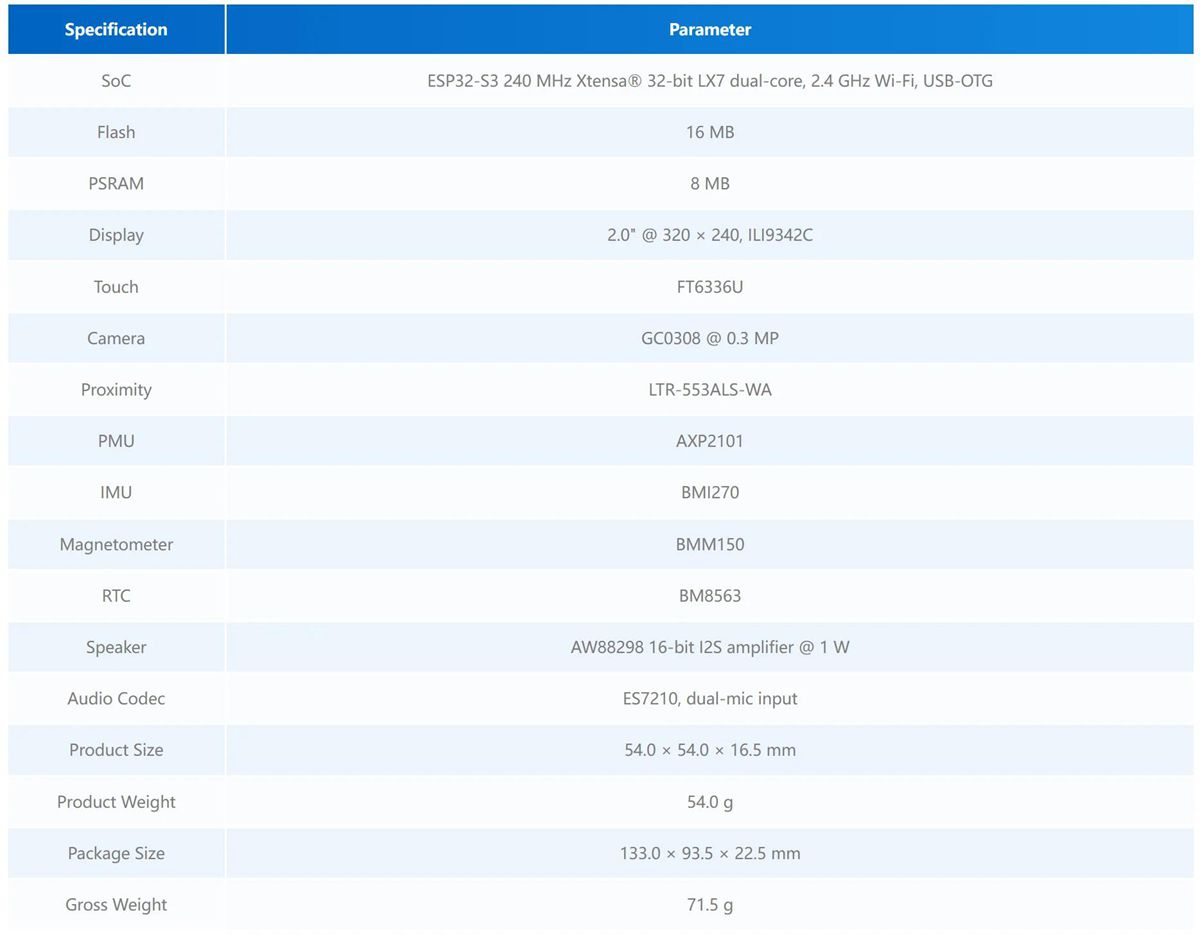Select the ES7210 dual-mic input text
Screen dimensions: 1200x942
point(709,699)
